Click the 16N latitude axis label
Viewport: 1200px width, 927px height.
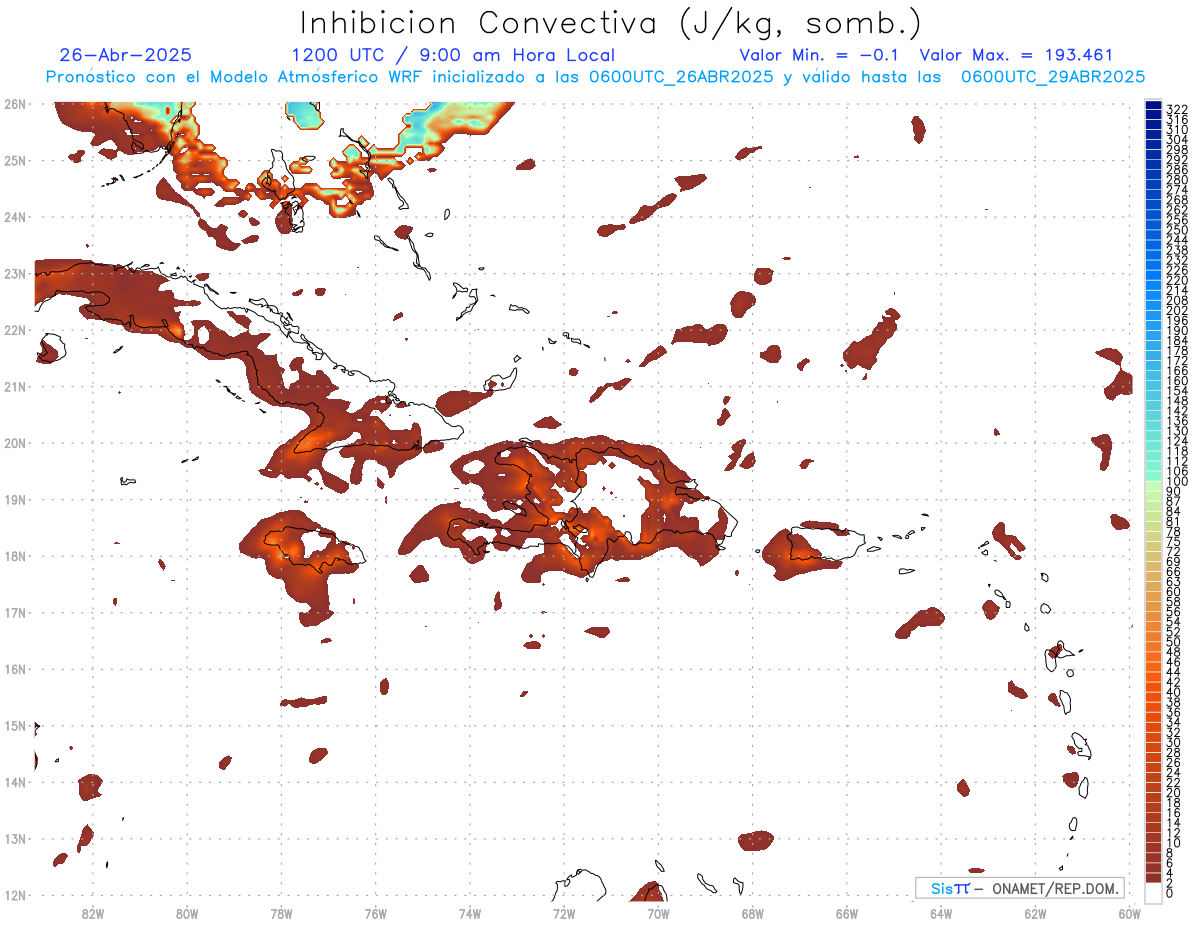click(16, 669)
